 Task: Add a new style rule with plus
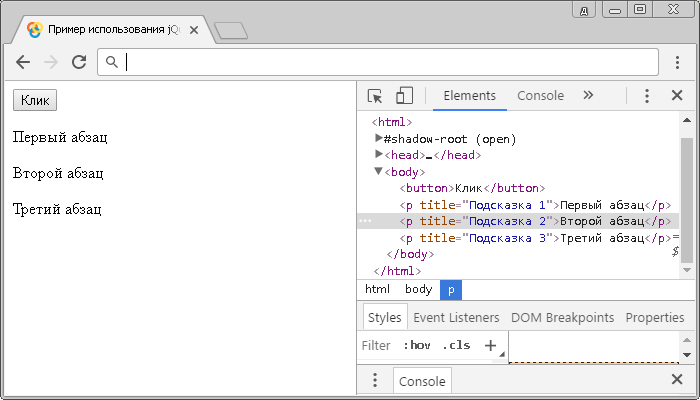tap(490, 345)
